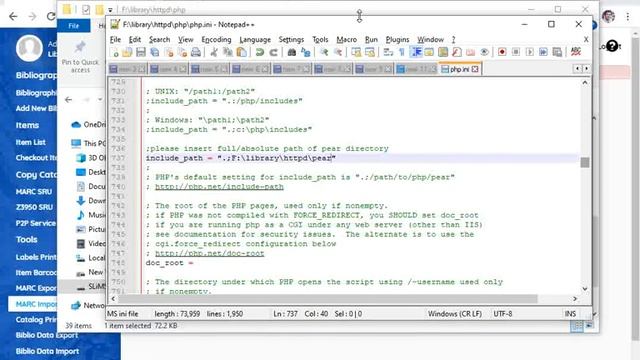Viewport: 640px width, 360px height.
Task: Click the editor vertical scroll-up arrow
Action: 585,82
